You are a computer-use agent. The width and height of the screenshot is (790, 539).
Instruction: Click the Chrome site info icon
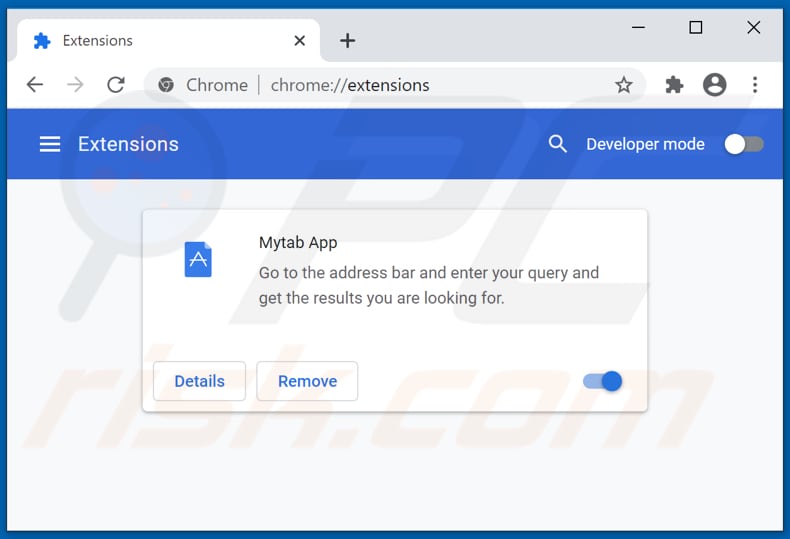(166, 85)
